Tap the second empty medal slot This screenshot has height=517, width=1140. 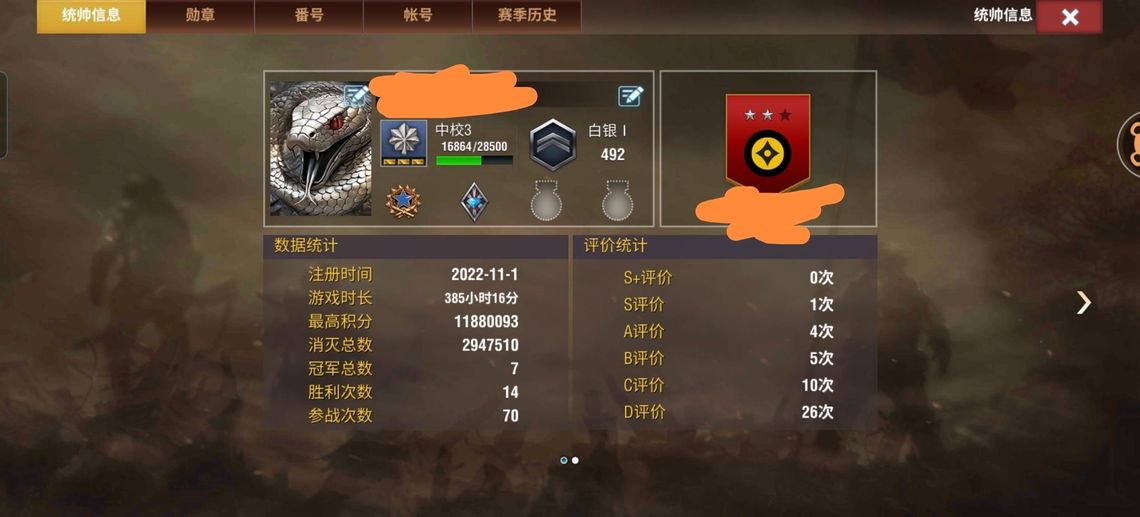point(617,201)
